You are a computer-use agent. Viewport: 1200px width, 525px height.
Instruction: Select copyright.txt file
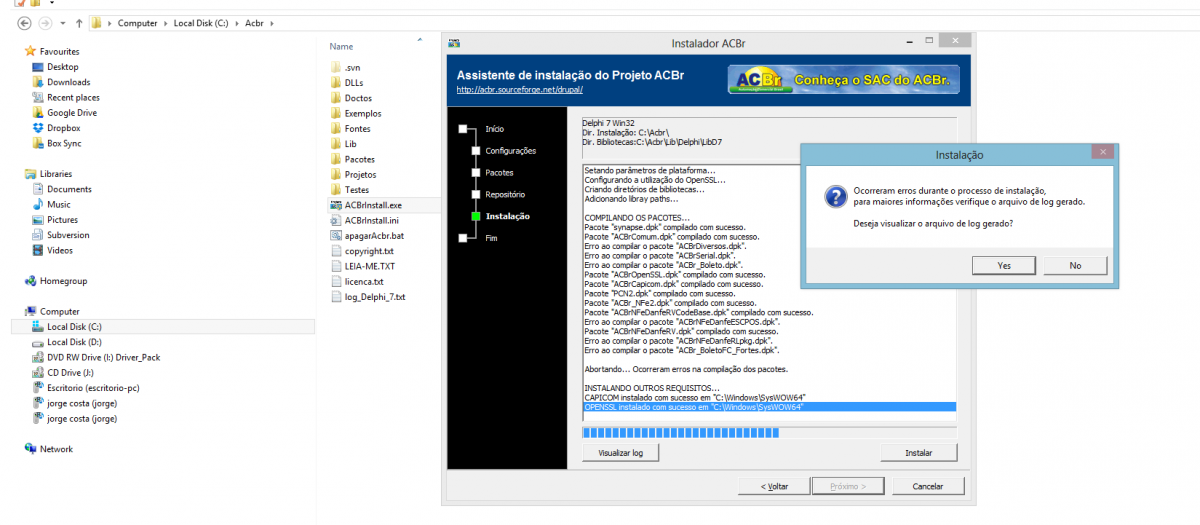pyautogui.click(x=369, y=251)
